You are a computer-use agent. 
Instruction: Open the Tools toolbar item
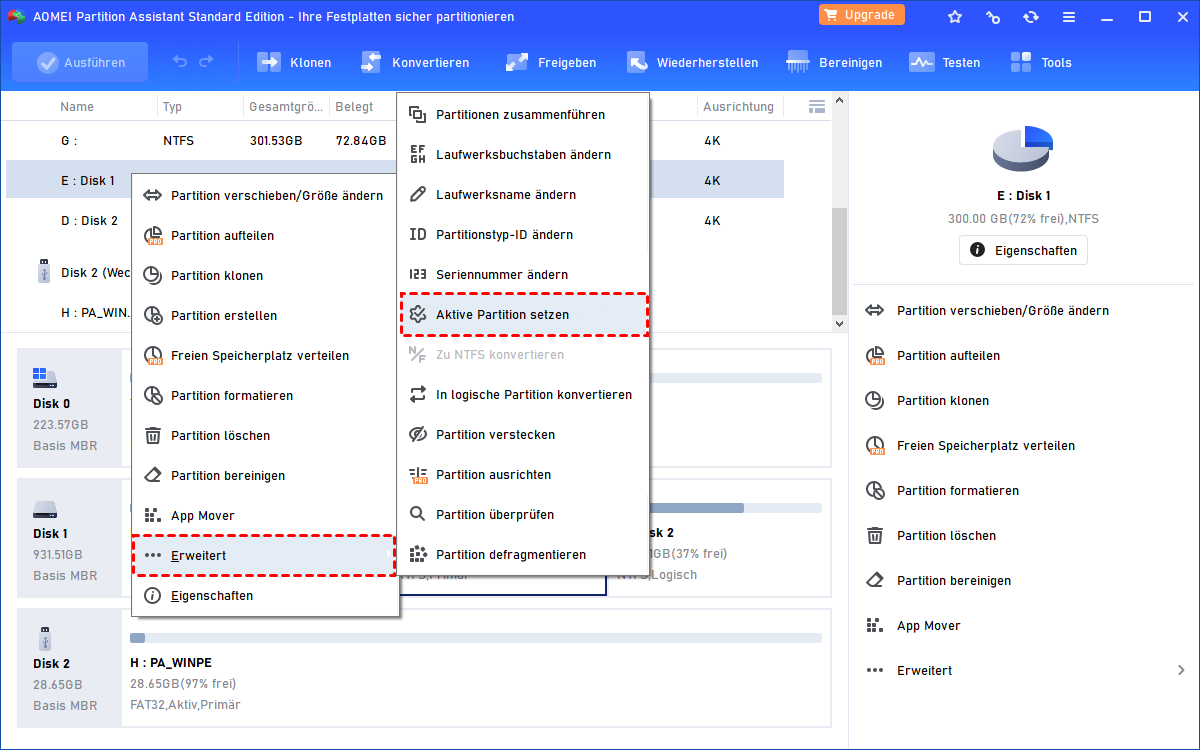[1041, 62]
